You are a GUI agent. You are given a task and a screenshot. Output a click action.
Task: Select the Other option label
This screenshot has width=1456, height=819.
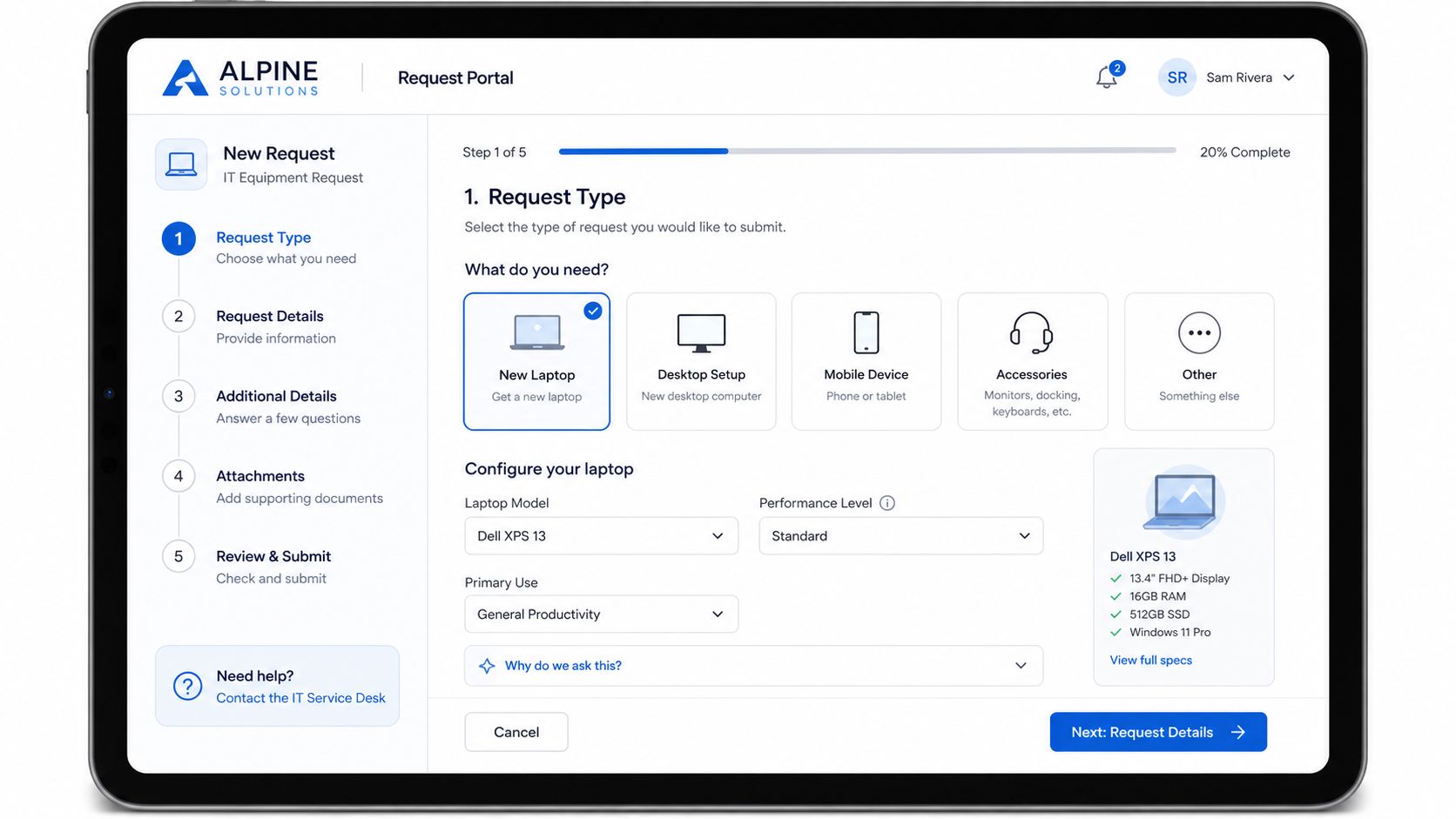click(x=1199, y=374)
